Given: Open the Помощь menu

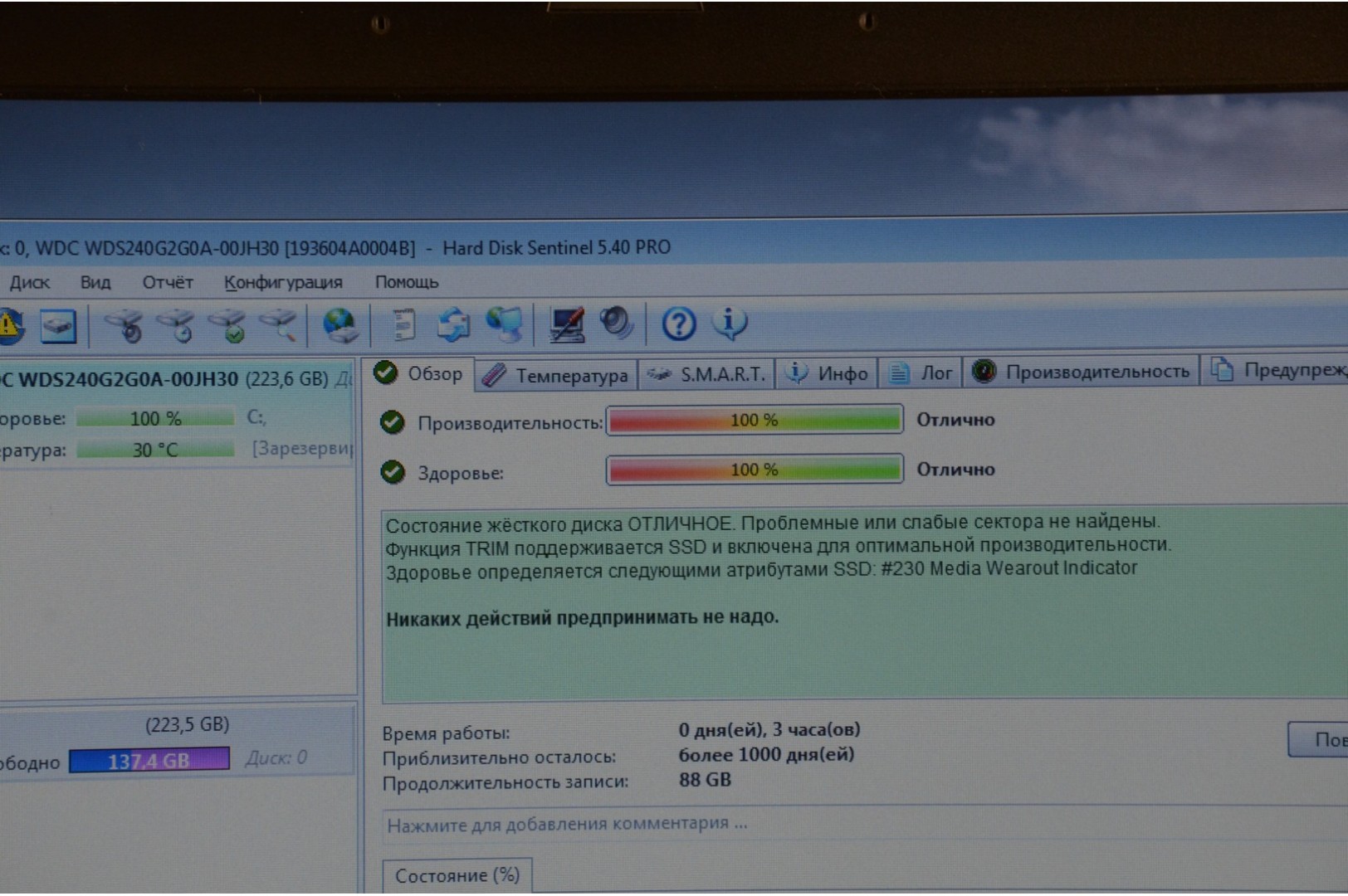Looking at the screenshot, I should coord(406,282).
